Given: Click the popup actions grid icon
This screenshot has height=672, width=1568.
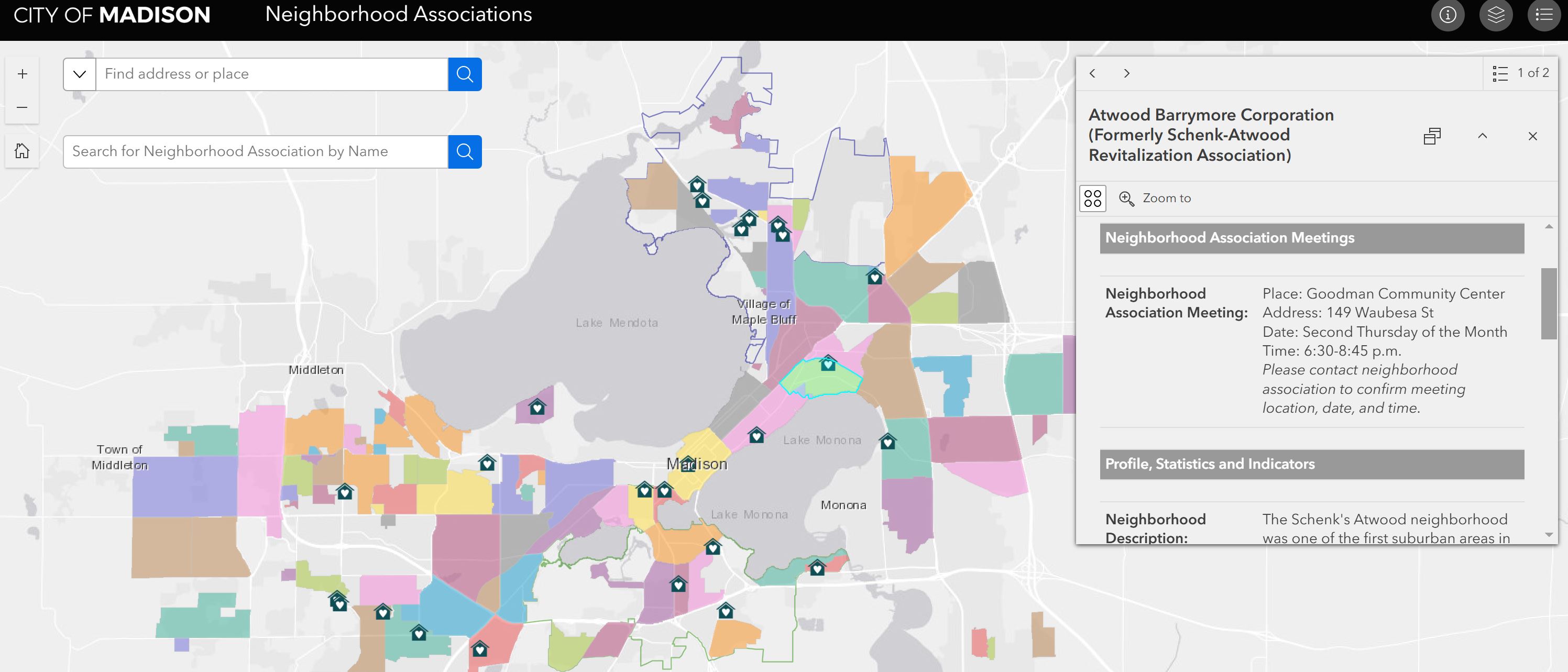Looking at the screenshot, I should (1093, 199).
